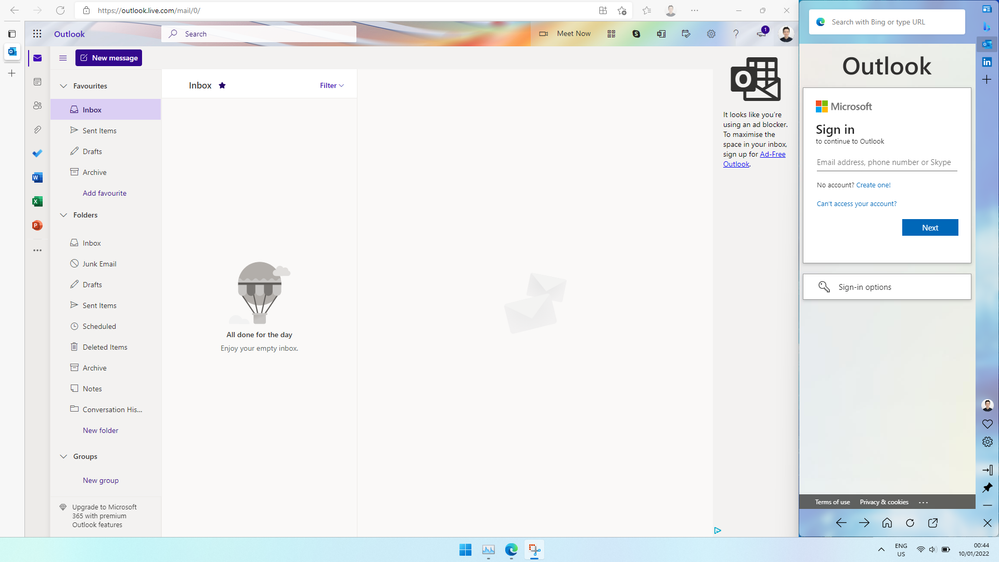The width and height of the screenshot is (999, 562).
Task: Click the Next button in sign-in
Action: (930, 227)
